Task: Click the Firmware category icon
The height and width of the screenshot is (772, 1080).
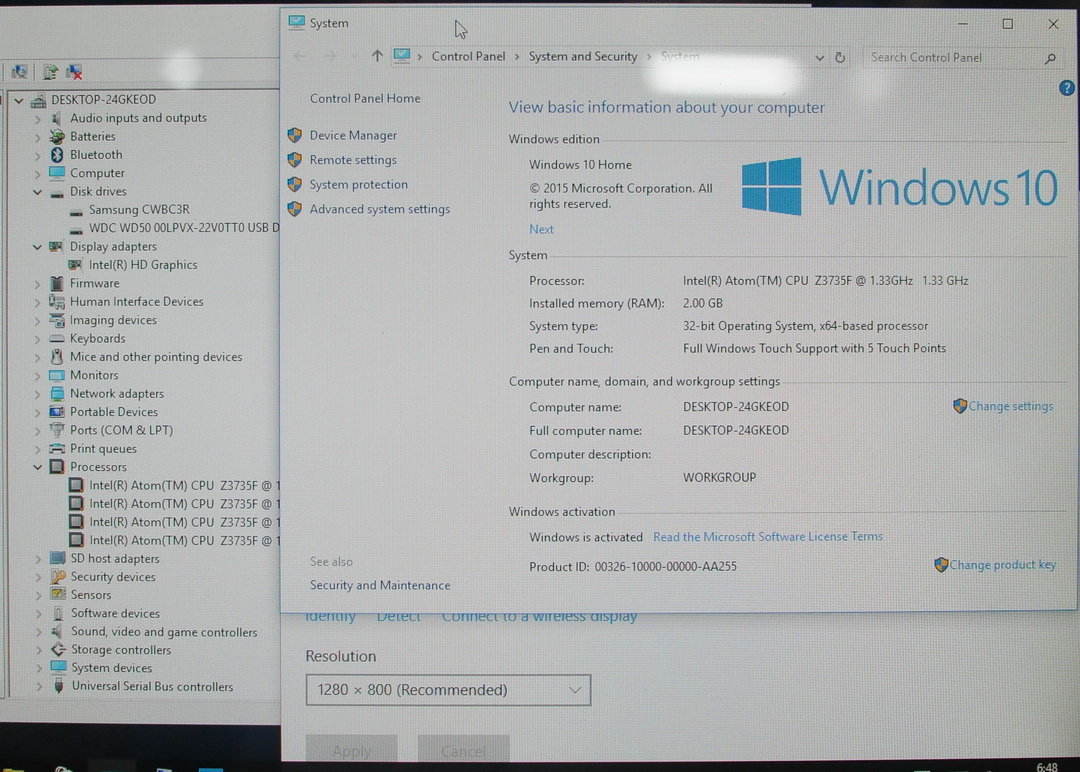Action: tap(57, 283)
